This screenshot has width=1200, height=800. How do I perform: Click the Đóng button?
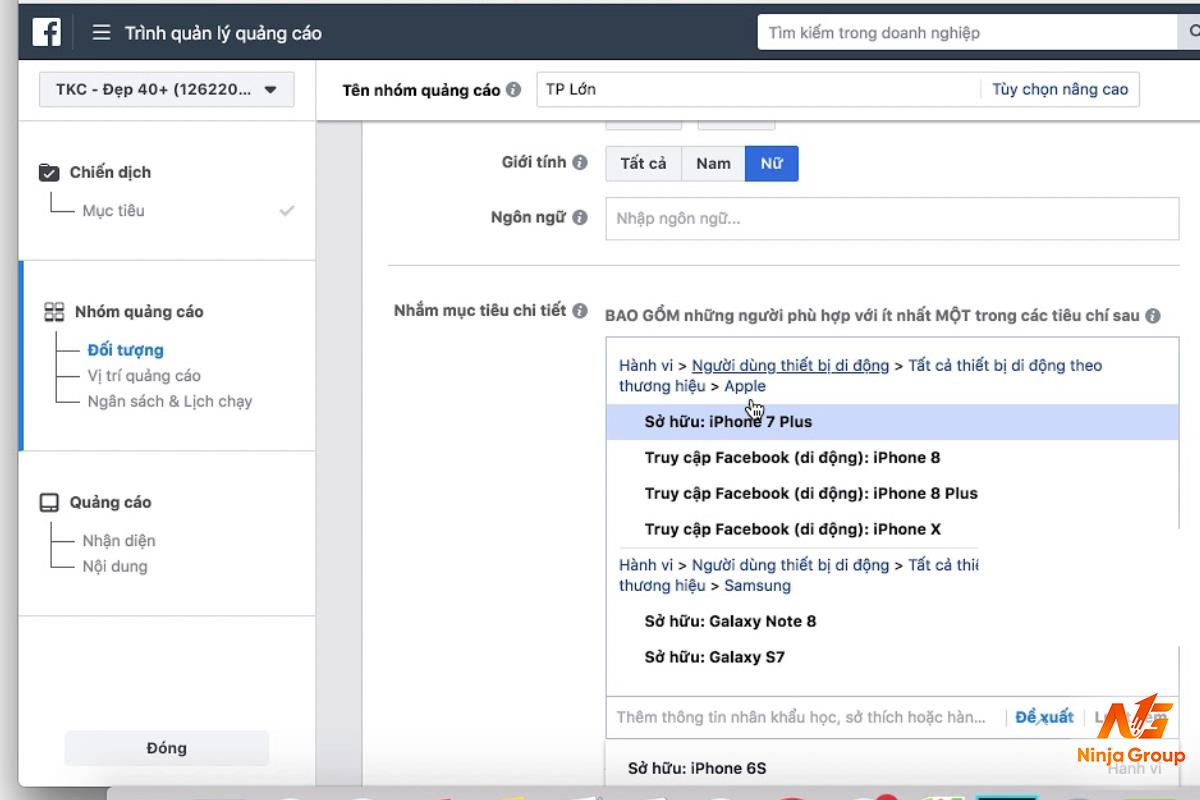click(166, 748)
